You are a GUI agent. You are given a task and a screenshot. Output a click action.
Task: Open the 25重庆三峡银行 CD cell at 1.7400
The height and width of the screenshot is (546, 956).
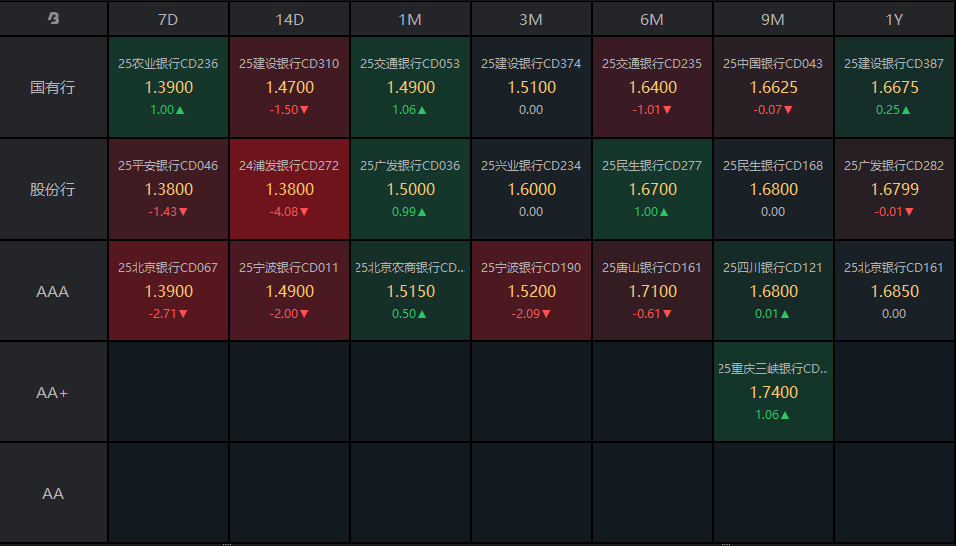coord(773,392)
